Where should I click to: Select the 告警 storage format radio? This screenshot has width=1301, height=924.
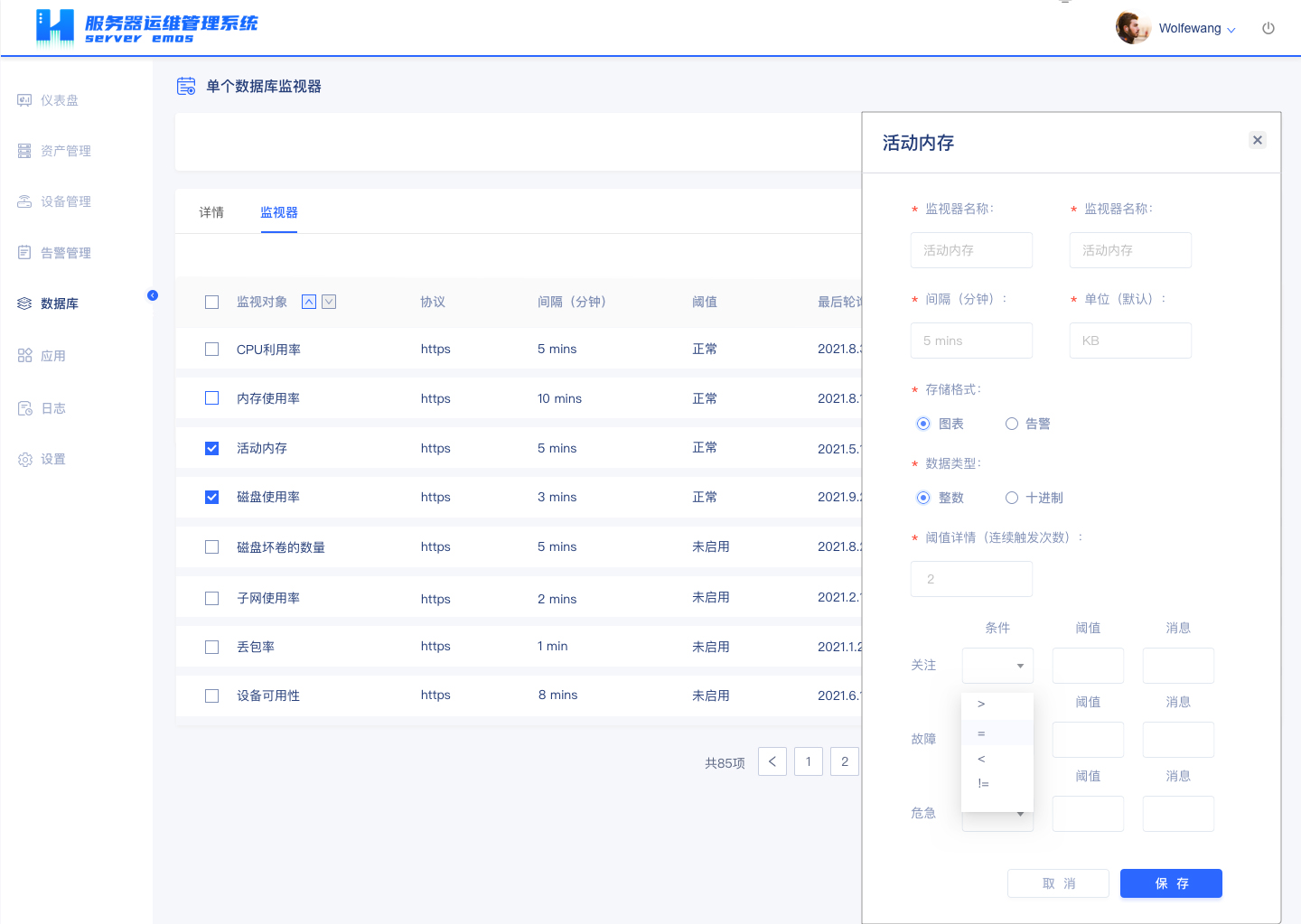(x=1012, y=424)
